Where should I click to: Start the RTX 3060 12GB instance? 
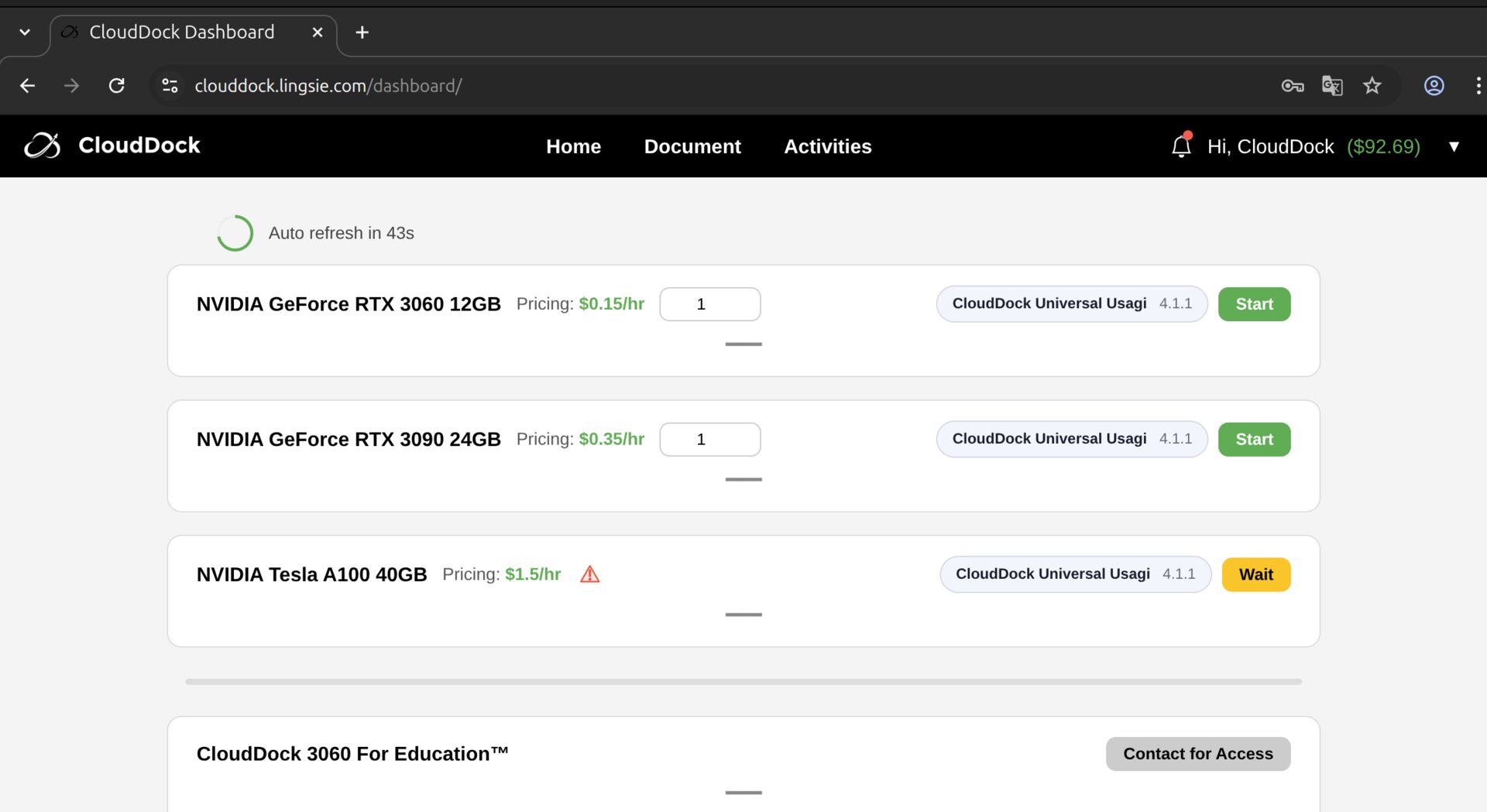(1254, 304)
